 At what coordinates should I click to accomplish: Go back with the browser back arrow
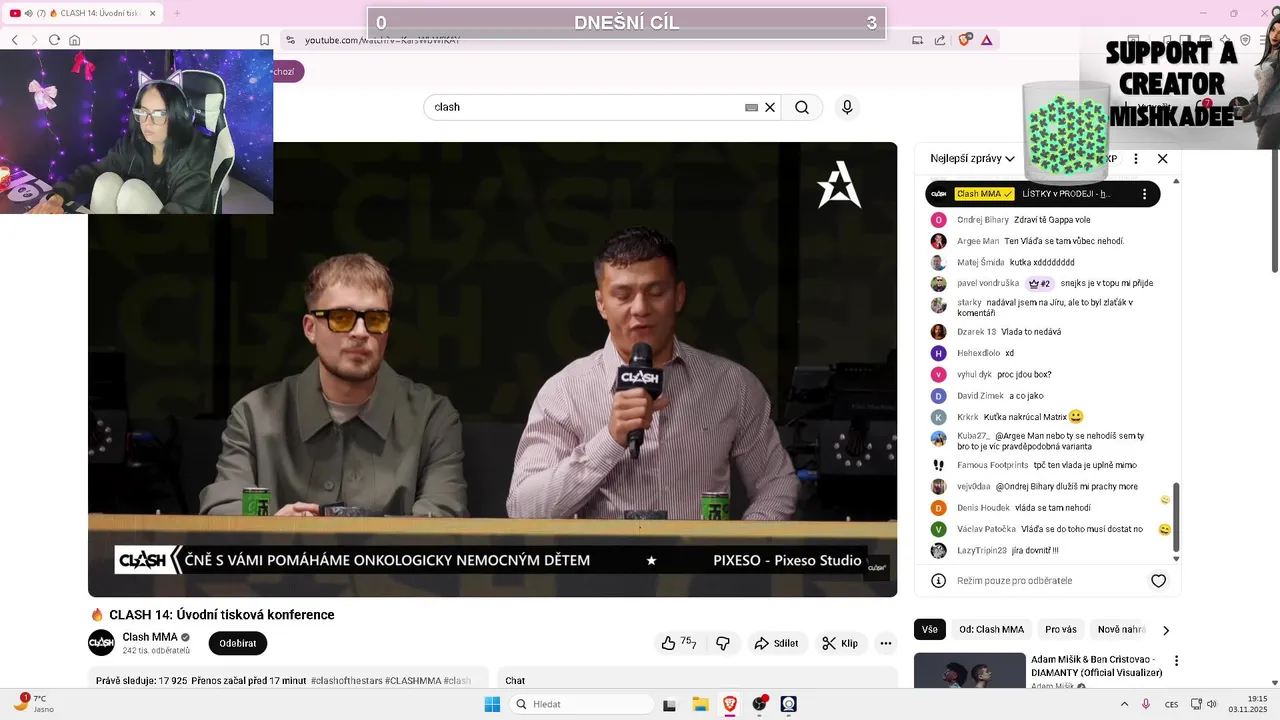(14, 40)
